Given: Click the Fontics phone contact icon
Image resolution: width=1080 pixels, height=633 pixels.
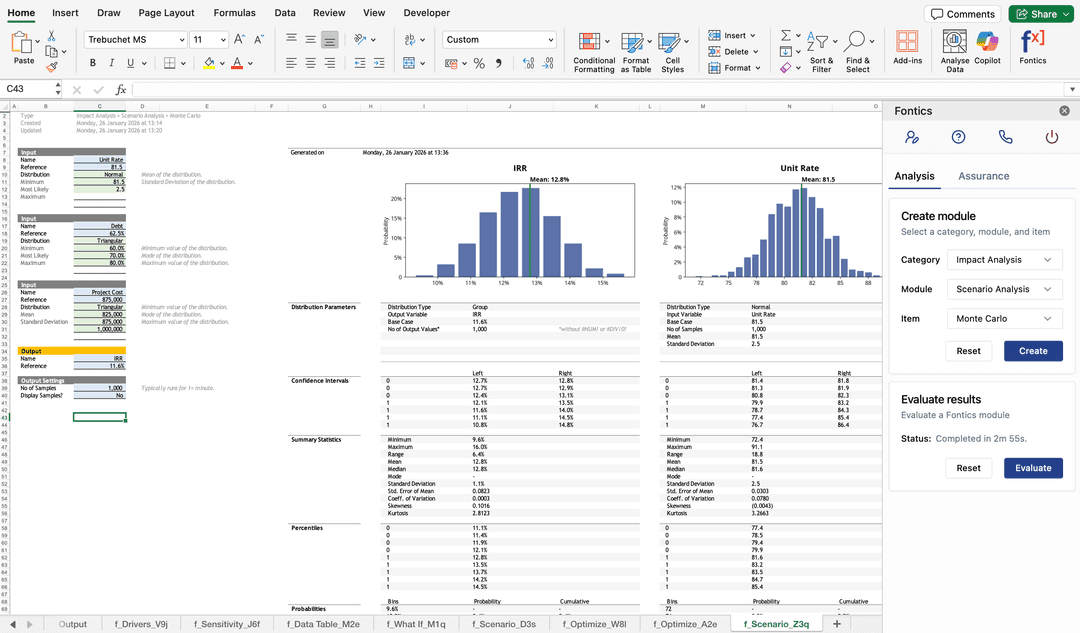Looking at the screenshot, I should (1006, 137).
